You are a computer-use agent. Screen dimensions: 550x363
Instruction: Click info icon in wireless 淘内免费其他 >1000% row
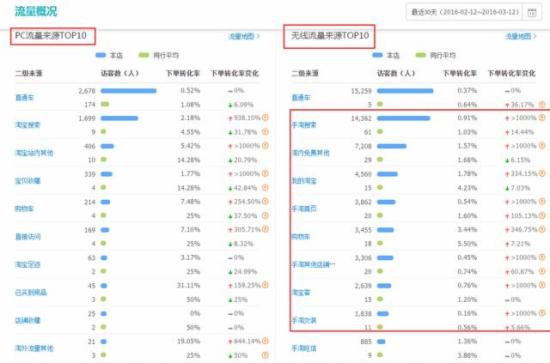pyautogui.click(x=542, y=146)
